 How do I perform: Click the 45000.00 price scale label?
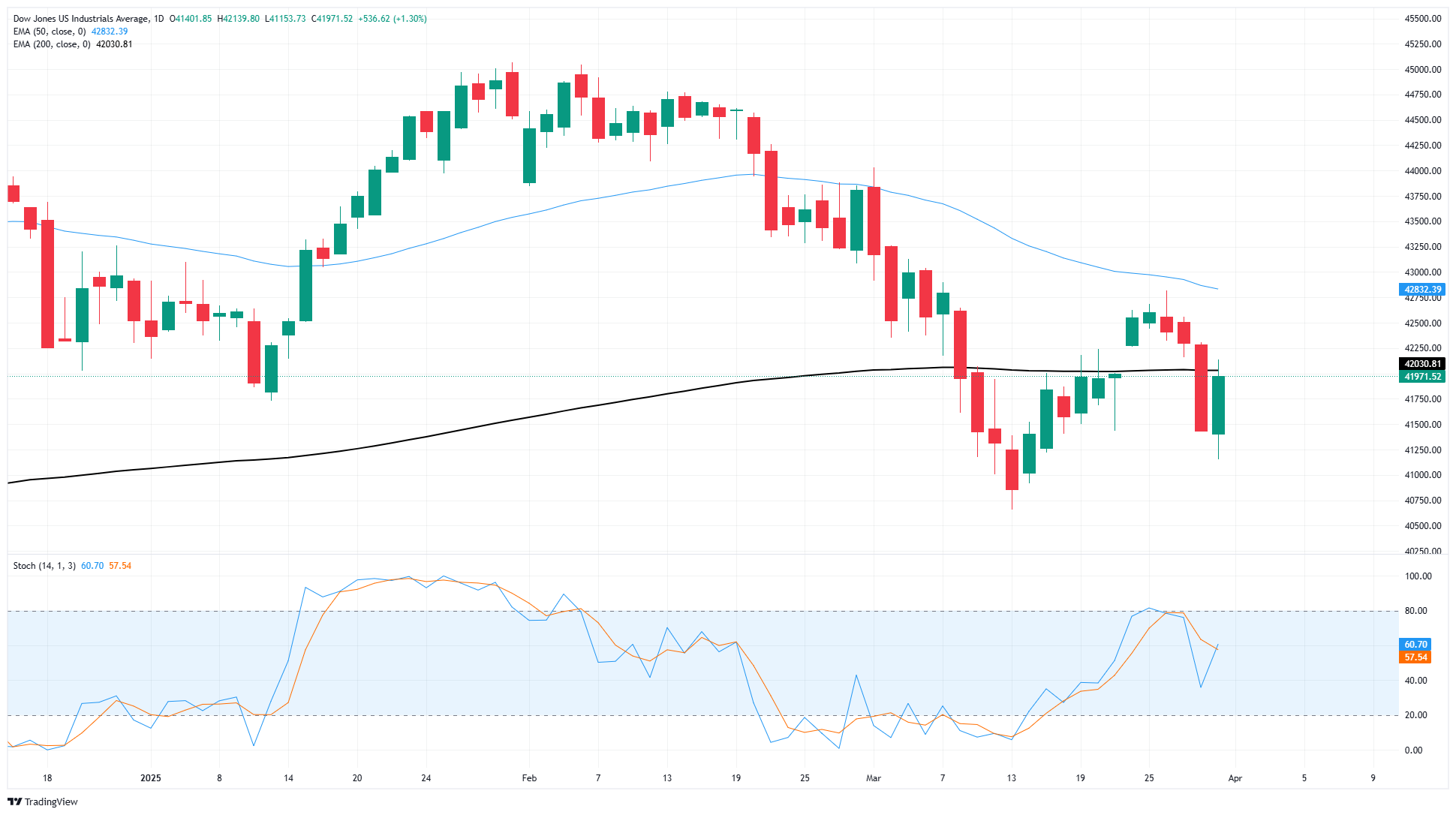point(1422,70)
